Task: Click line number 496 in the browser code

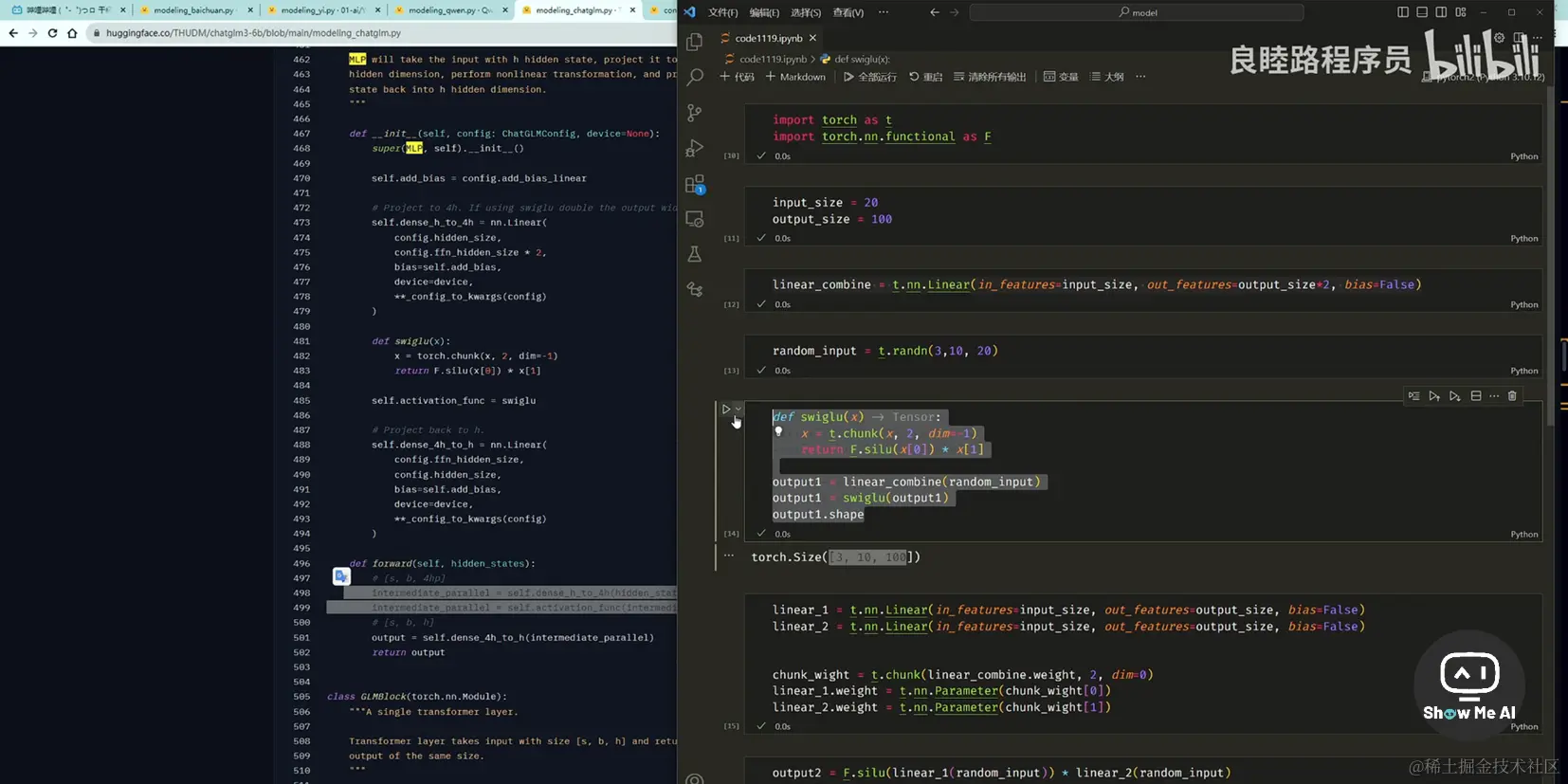Action: coord(301,563)
